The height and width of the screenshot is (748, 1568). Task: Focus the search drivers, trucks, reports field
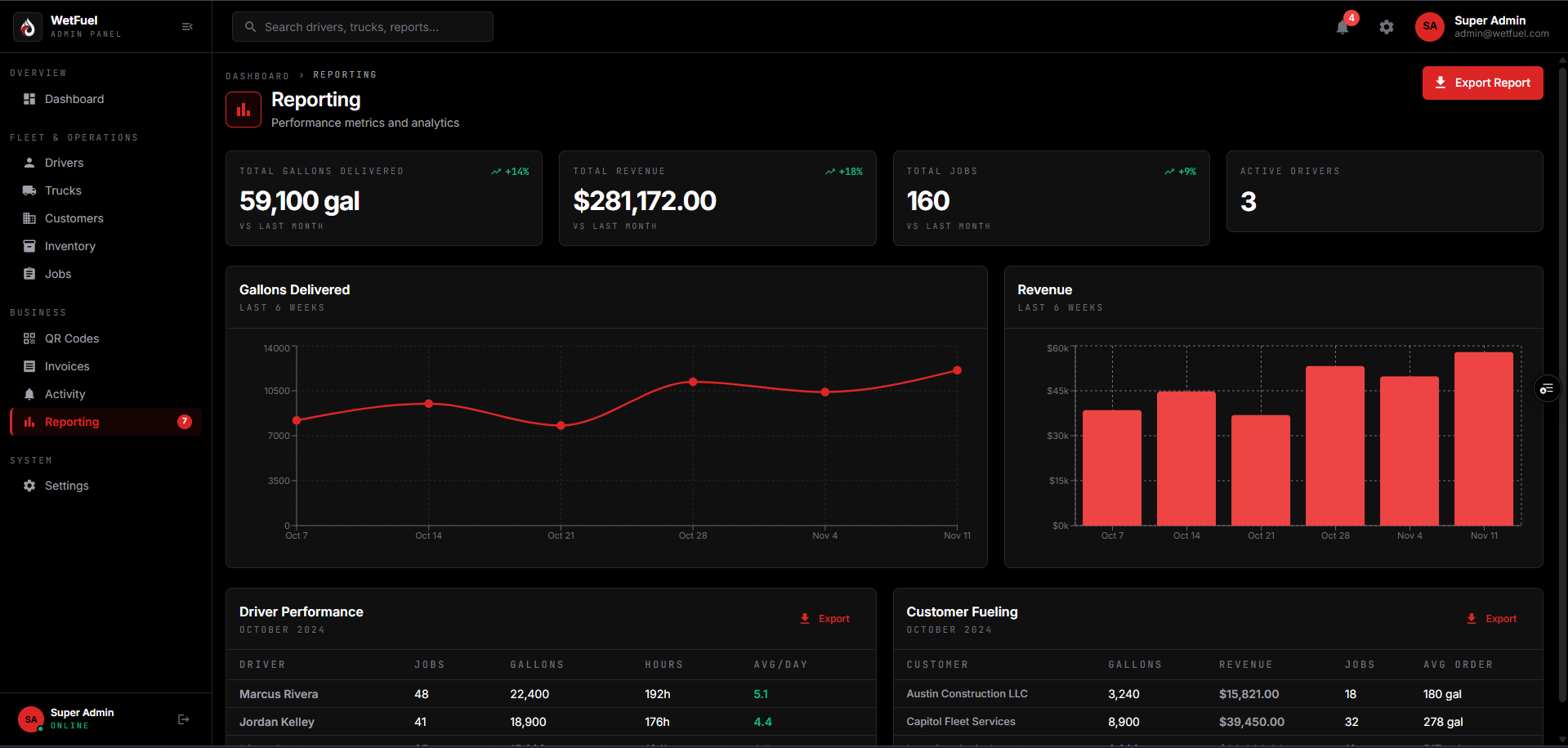363,27
